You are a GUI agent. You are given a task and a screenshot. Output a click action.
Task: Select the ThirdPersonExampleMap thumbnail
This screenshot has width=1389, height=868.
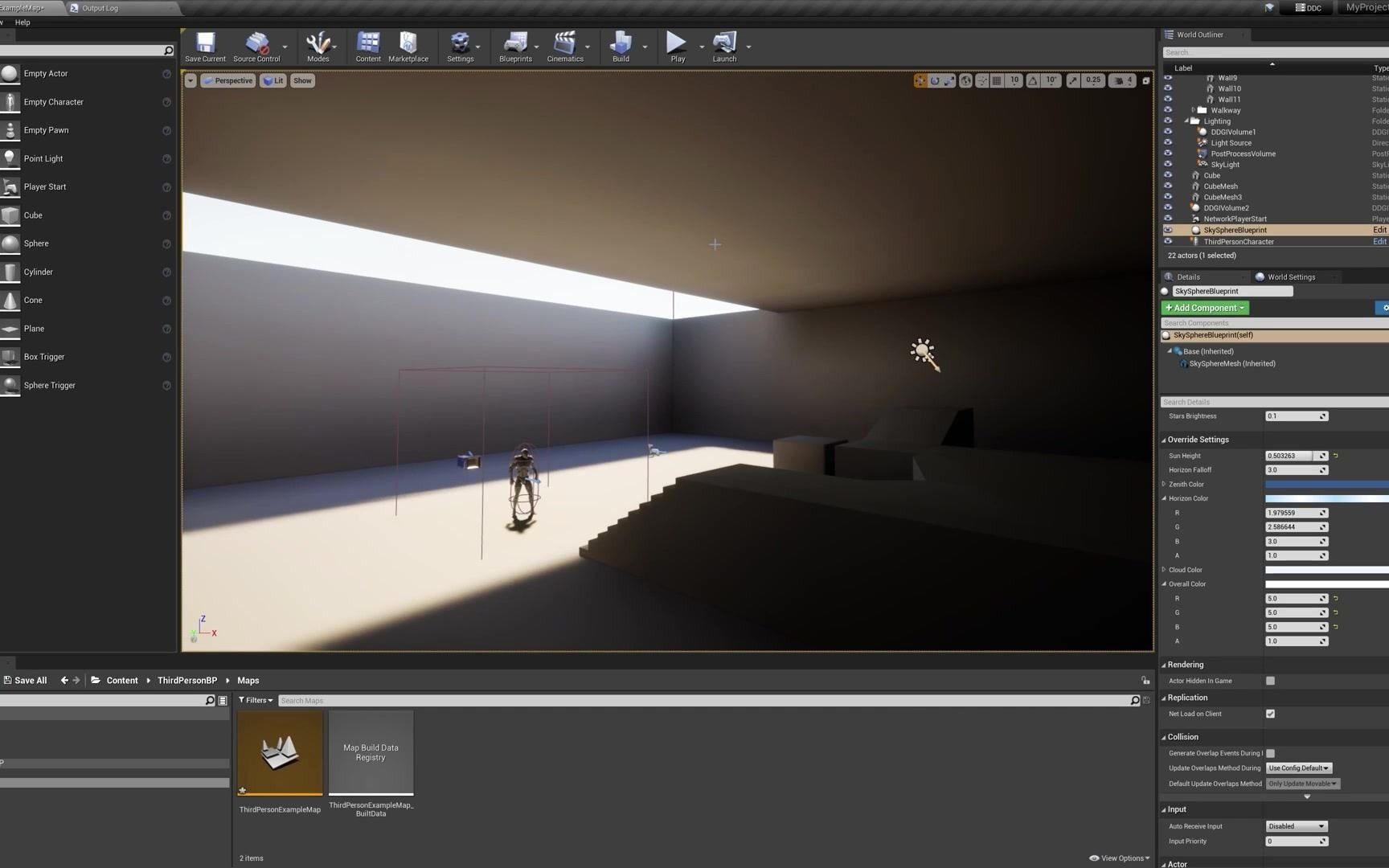pyautogui.click(x=280, y=752)
